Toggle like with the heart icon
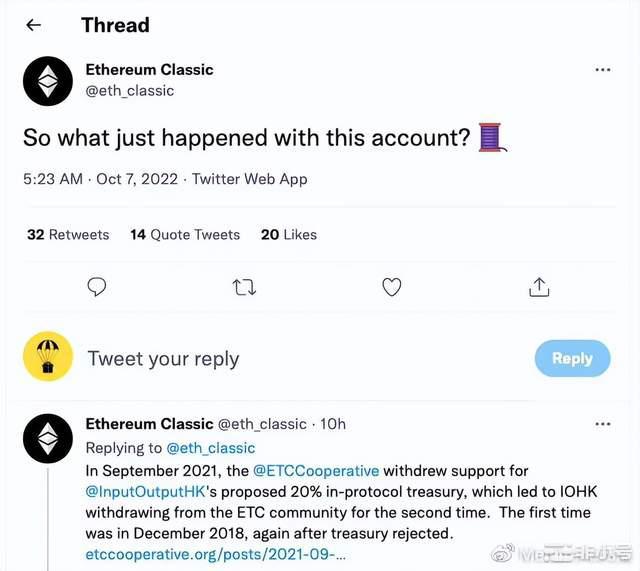Image resolution: width=640 pixels, height=571 pixels. point(392,287)
